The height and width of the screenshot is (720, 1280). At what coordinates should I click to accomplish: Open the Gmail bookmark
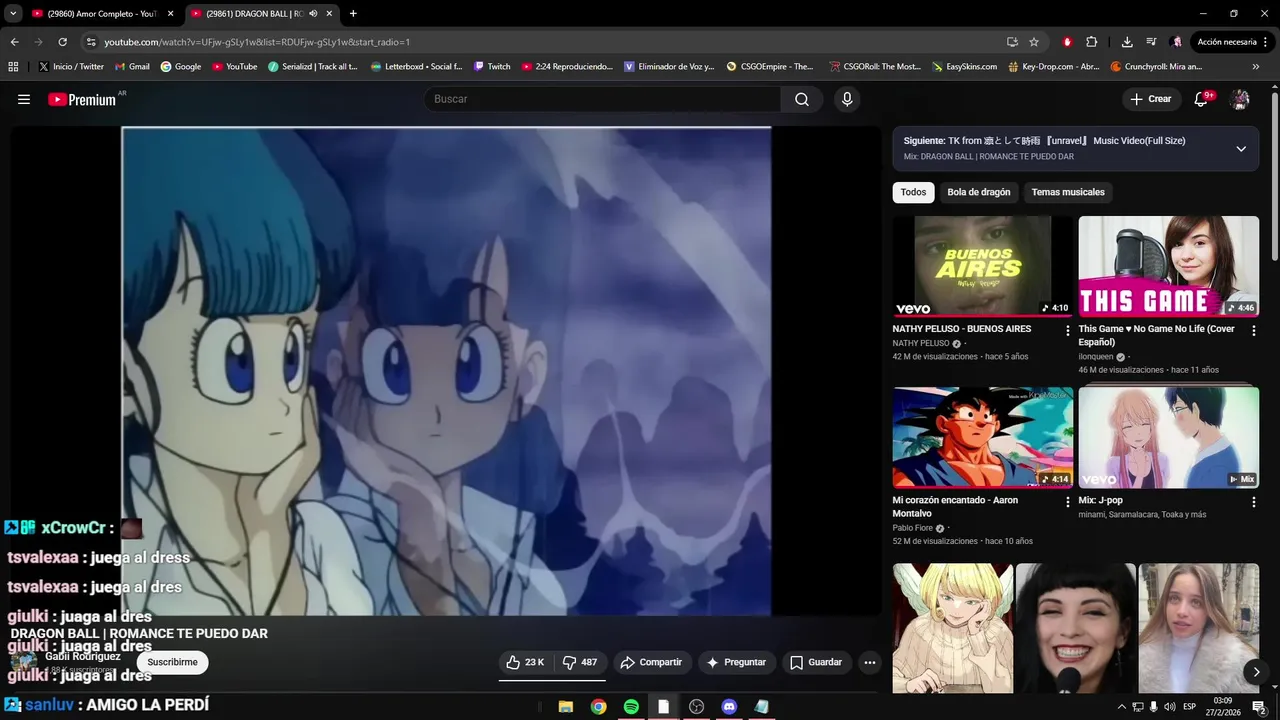coord(132,66)
